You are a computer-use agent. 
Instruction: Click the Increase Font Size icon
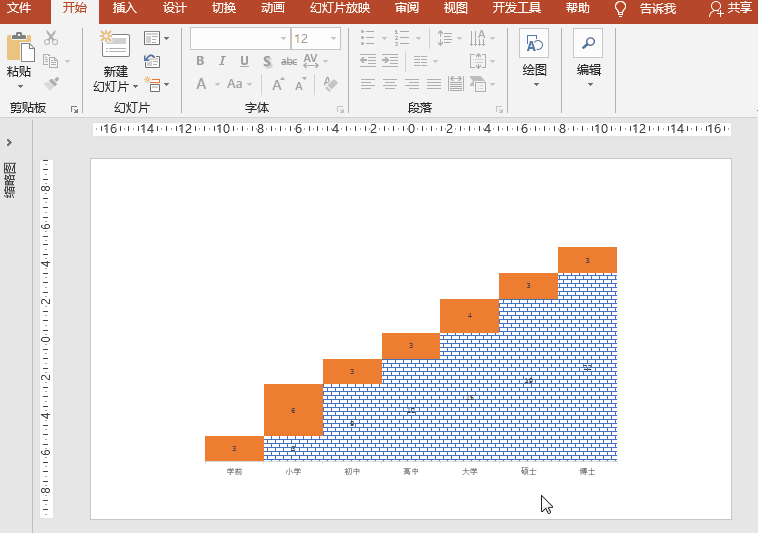(277, 85)
